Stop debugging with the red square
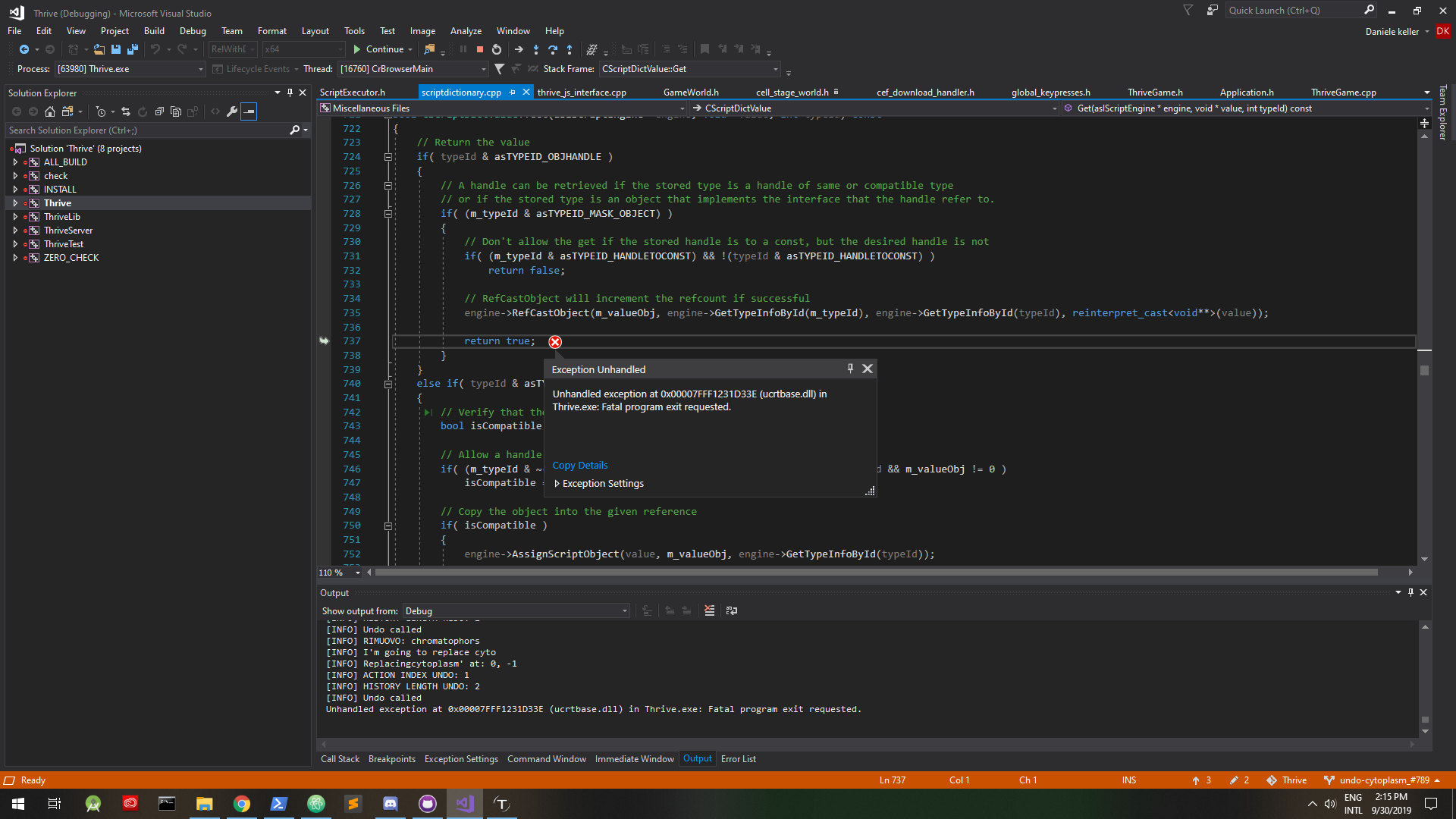Viewport: 1456px width, 819px height. tap(480, 49)
